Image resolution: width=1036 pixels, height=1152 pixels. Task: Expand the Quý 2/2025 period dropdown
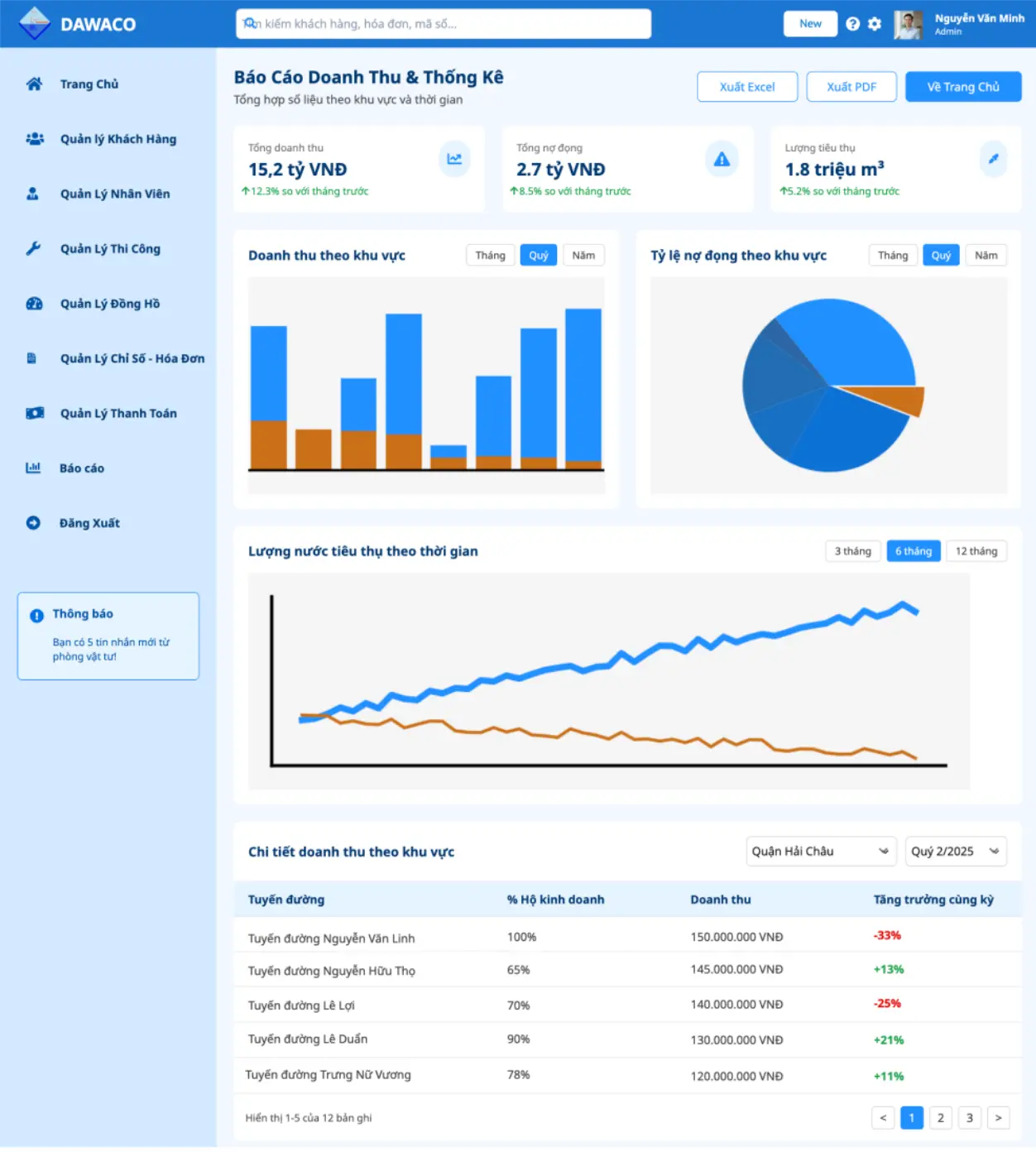955,852
